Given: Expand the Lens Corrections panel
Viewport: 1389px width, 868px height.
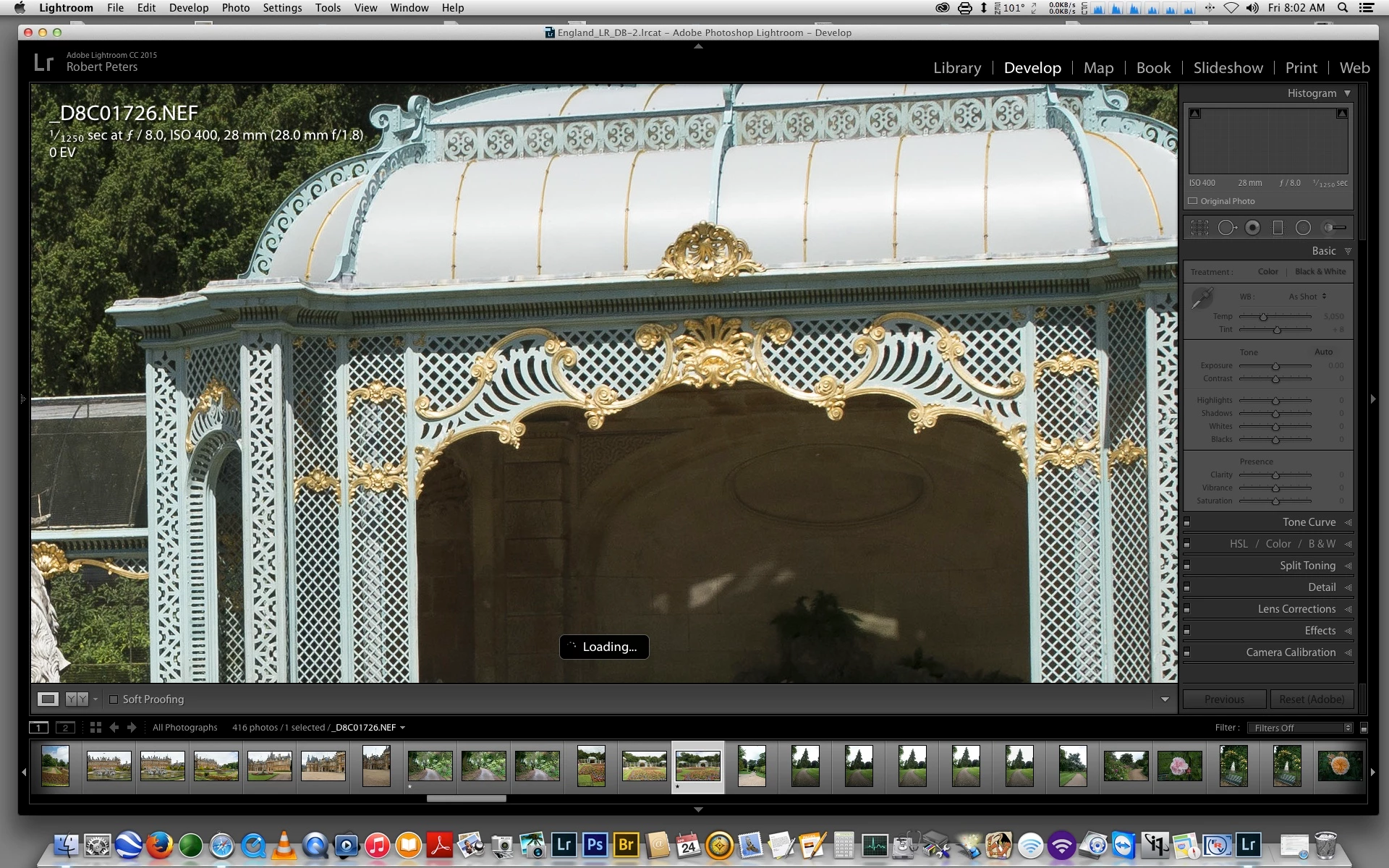Looking at the screenshot, I should pyautogui.click(x=1296, y=609).
